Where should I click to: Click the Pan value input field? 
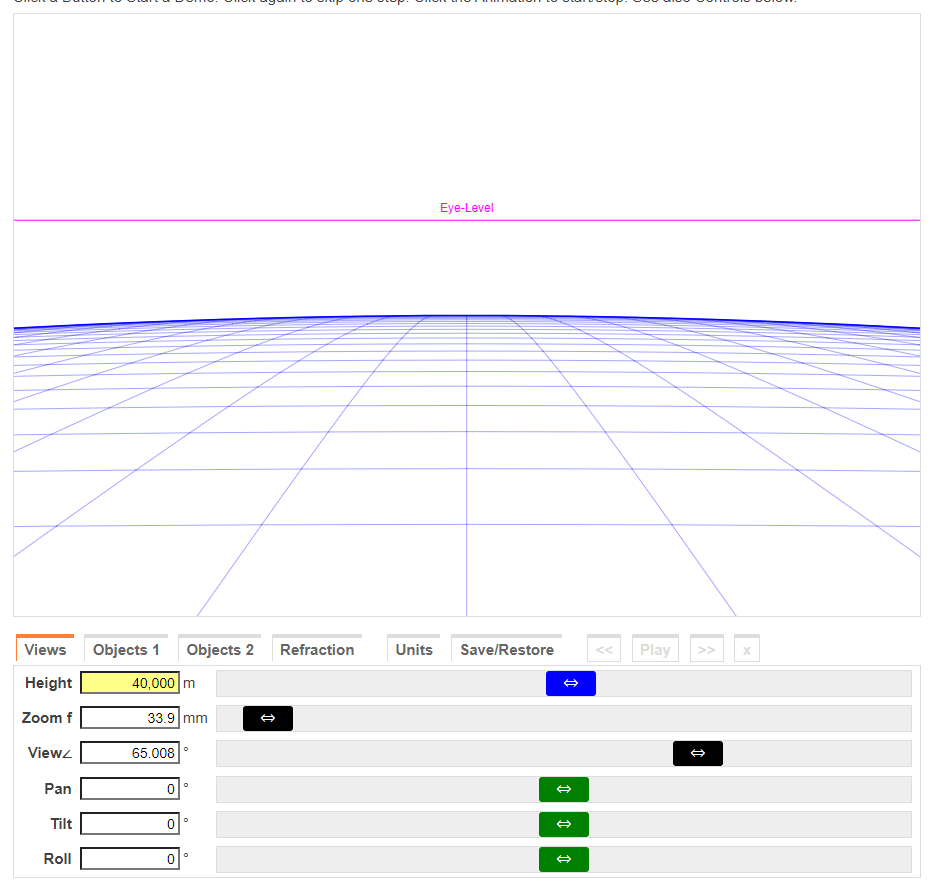[130, 789]
